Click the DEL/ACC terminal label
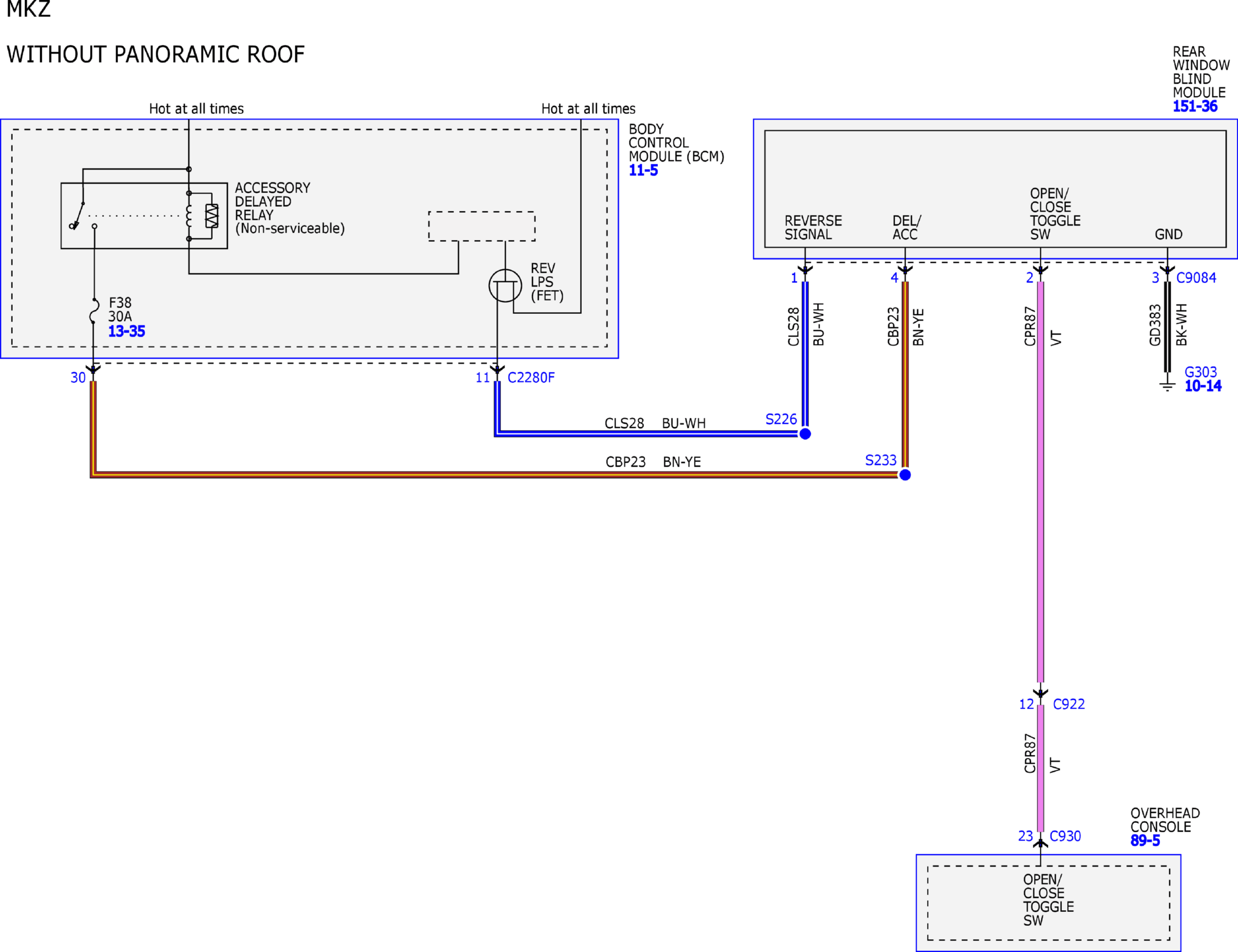Image resolution: width=1238 pixels, height=952 pixels. pyautogui.click(x=907, y=228)
